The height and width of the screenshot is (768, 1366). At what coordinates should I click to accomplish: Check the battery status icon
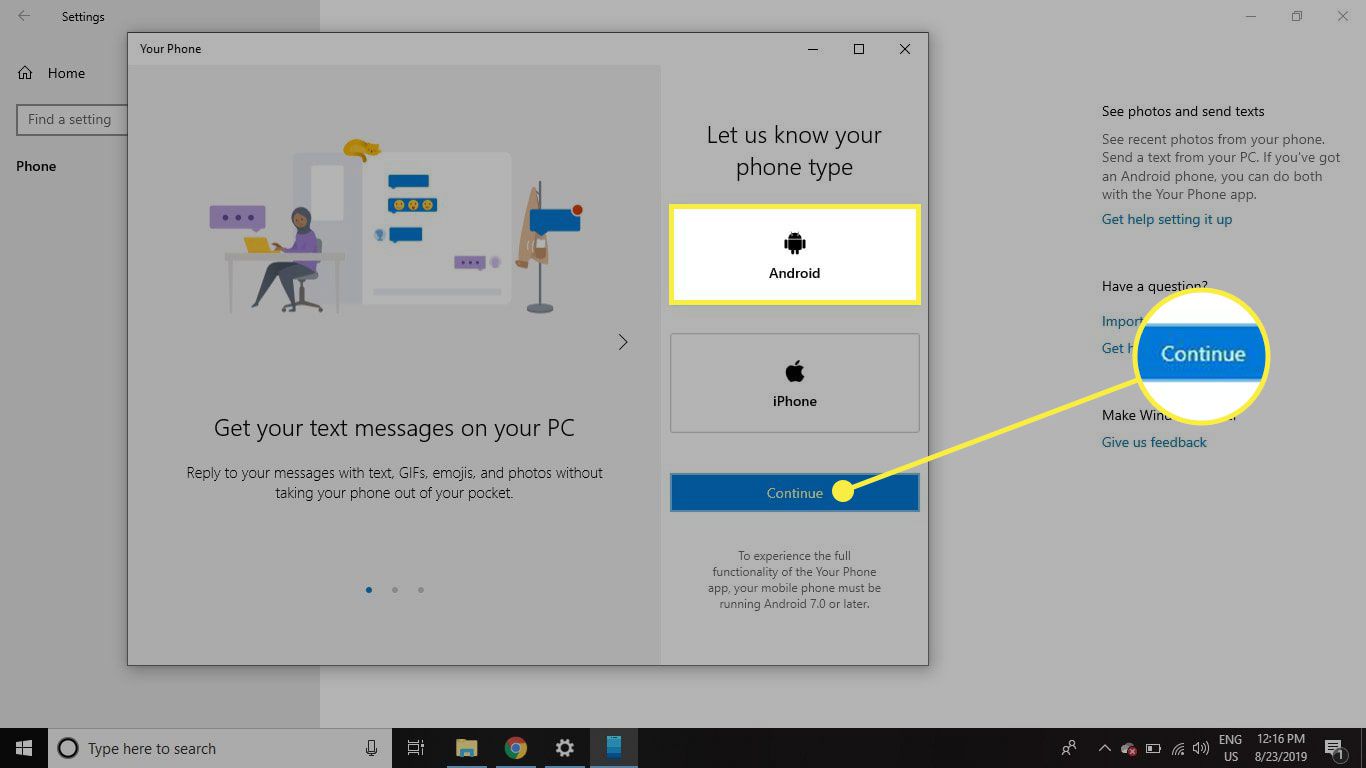[x=1153, y=748]
